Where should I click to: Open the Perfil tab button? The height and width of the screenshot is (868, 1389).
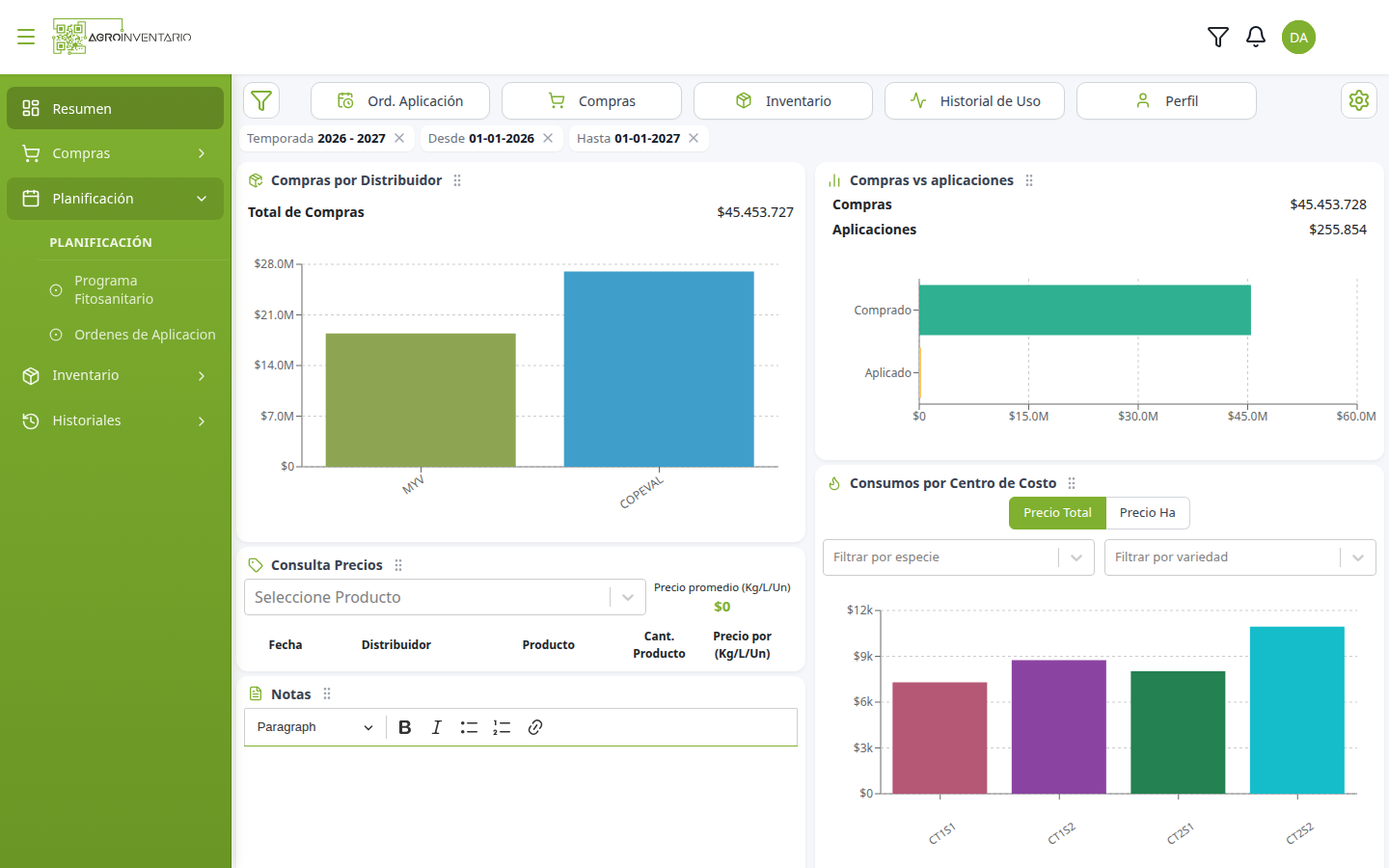(1166, 100)
